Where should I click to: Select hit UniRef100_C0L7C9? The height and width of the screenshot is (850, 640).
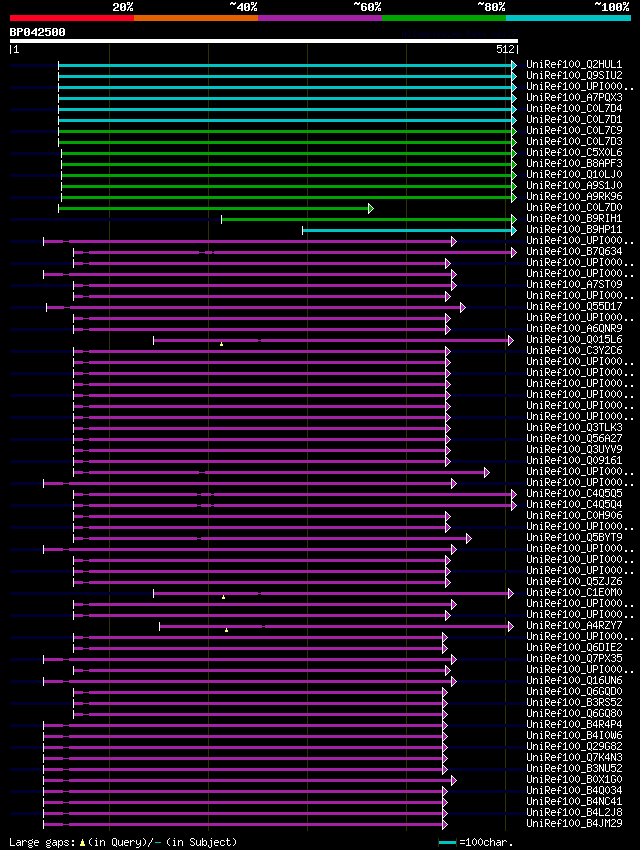coord(574,130)
